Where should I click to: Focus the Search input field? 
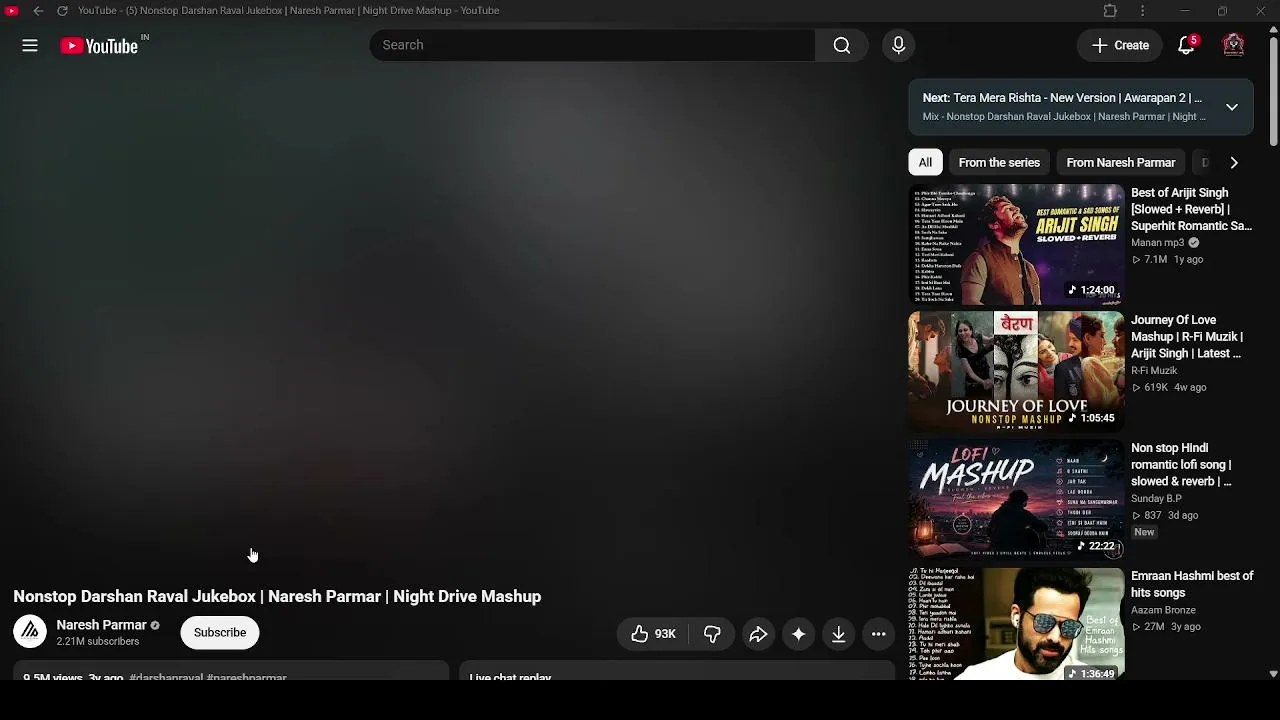click(x=592, y=45)
